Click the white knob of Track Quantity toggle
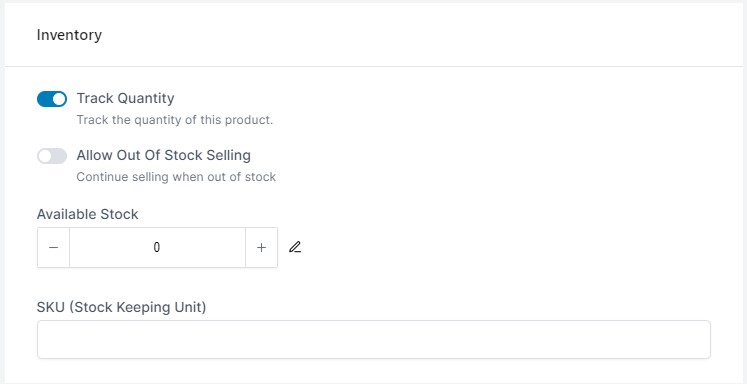This screenshot has height=384, width=747. tap(59, 99)
